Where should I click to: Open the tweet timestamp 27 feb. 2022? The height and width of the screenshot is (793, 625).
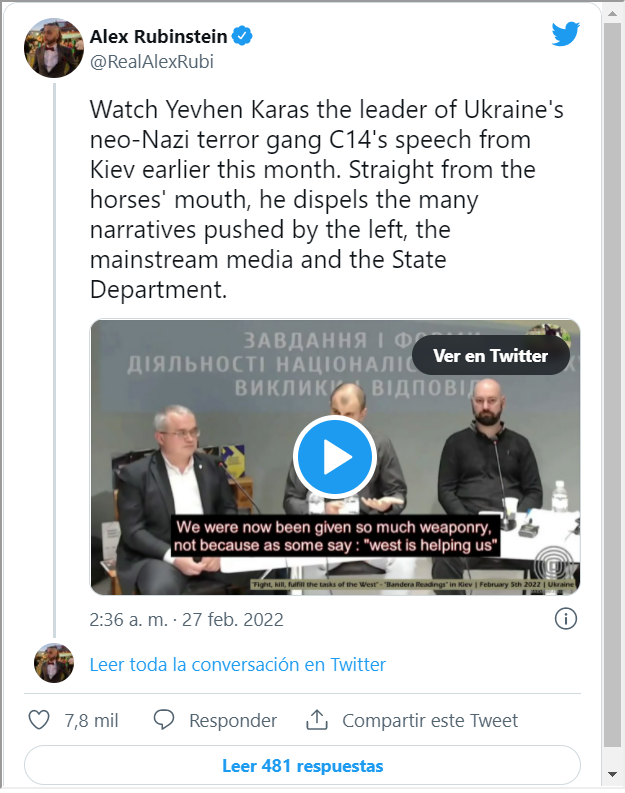187,619
